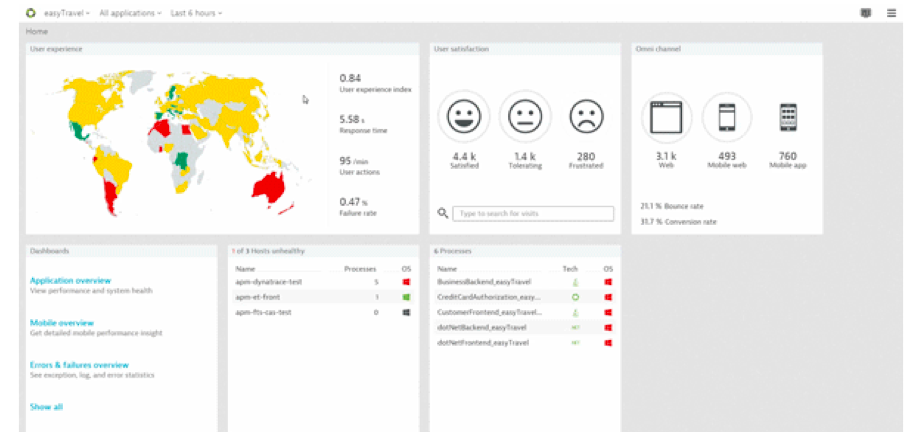
Task: Open the hamburger menu at top right
Action: (x=891, y=13)
